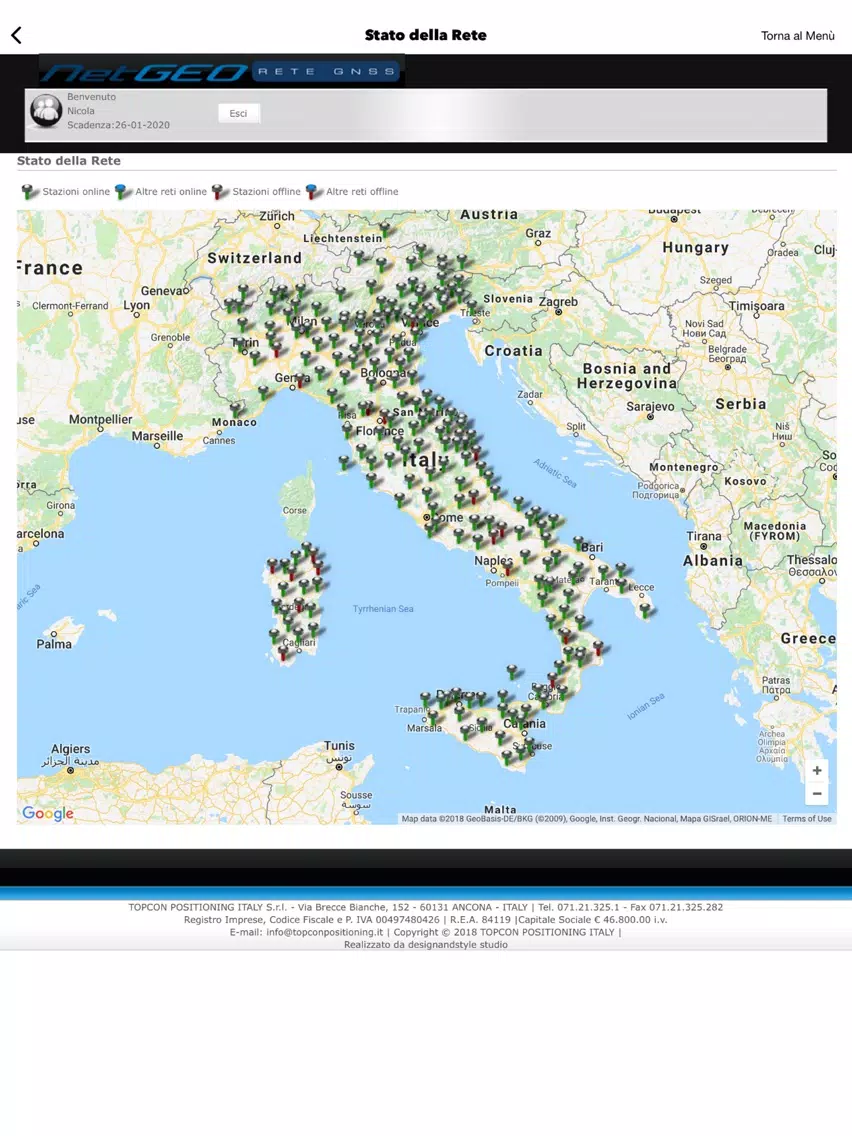Tap the Sarajevo city label
852x1136 pixels.
pyautogui.click(x=650, y=406)
